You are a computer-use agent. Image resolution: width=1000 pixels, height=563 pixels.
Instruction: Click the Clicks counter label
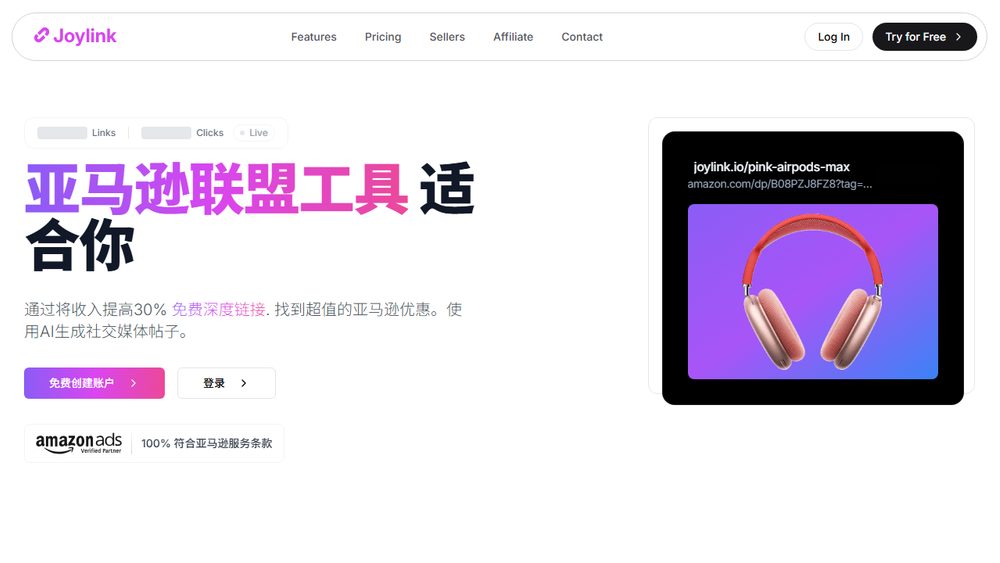[210, 133]
